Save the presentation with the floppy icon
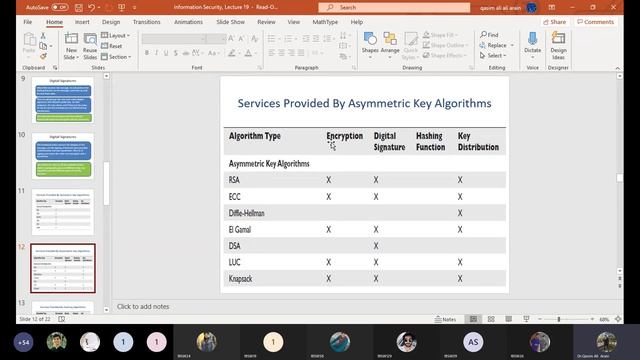Screen dimensions: 640x360 [79, 7]
